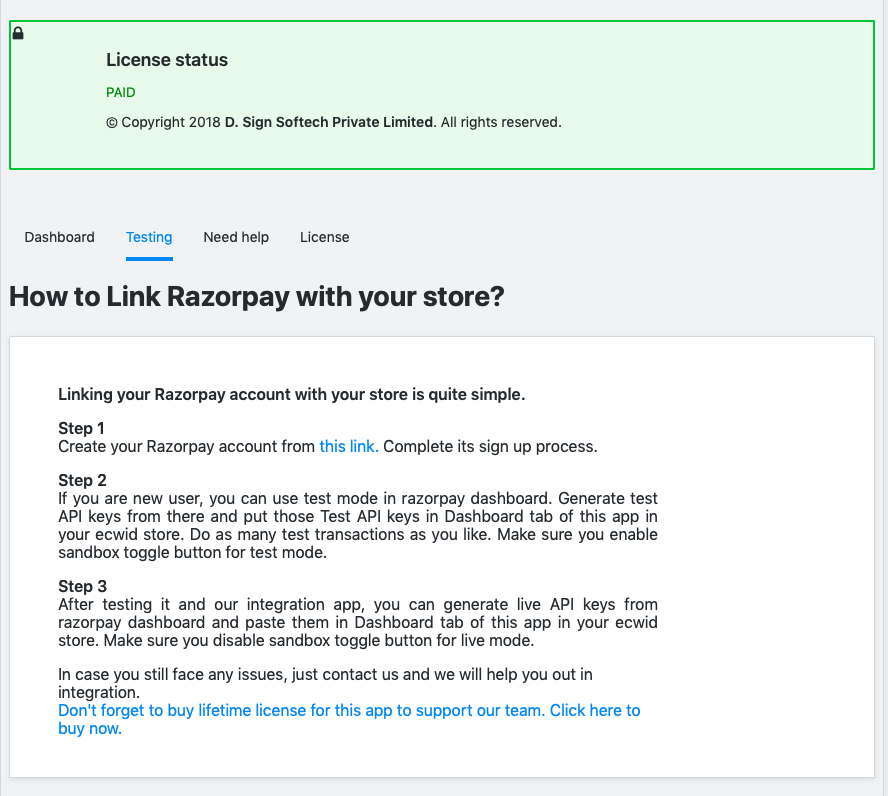Click the How to Link Razorpay heading
The image size is (888, 796).
click(x=257, y=297)
